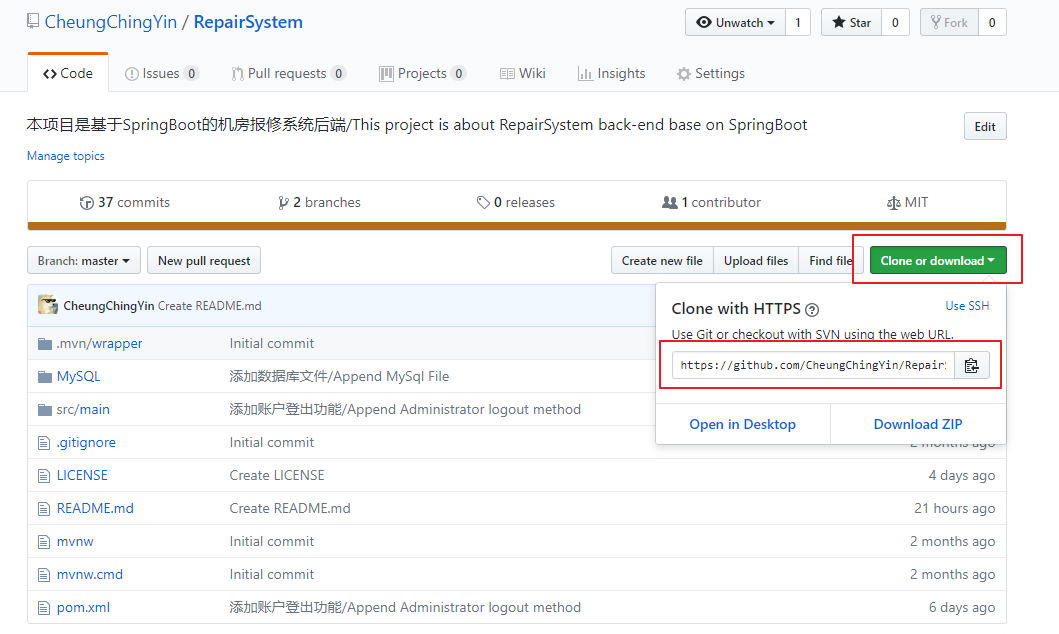Open the Projects tab
The image size is (1059, 634).
coord(423,73)
